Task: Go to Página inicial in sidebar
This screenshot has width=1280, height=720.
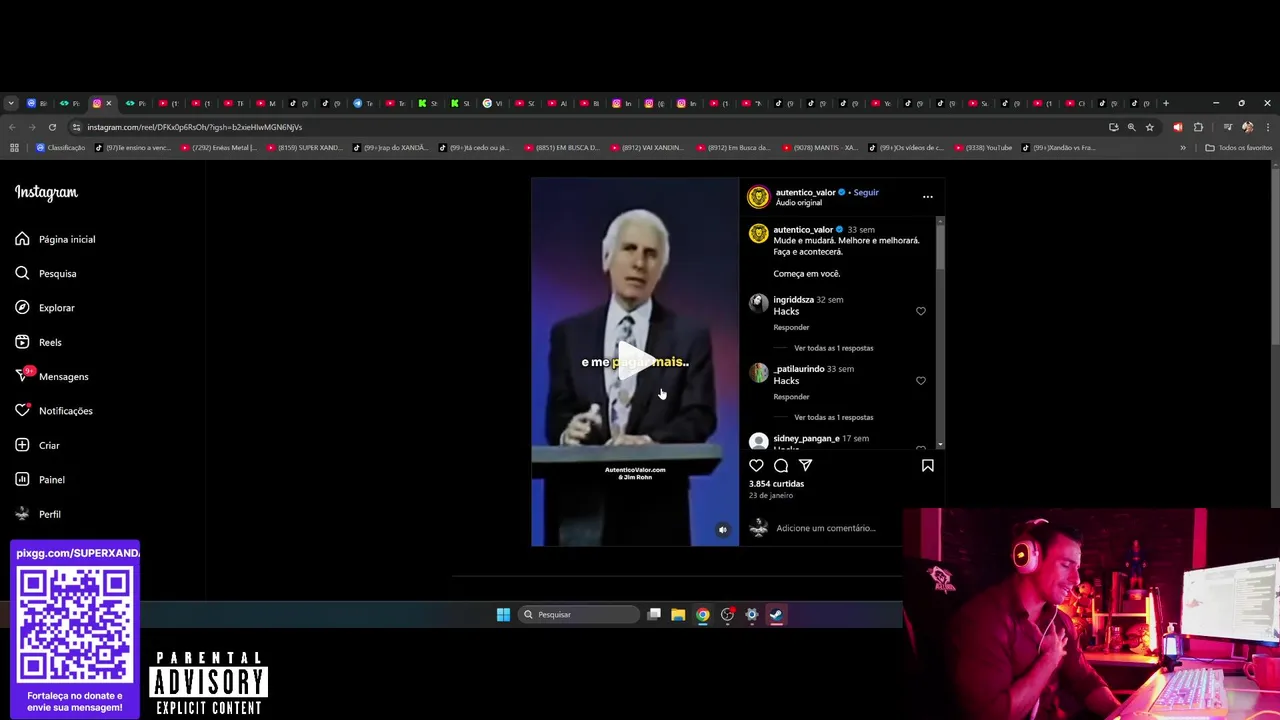Action: (56, 239)
